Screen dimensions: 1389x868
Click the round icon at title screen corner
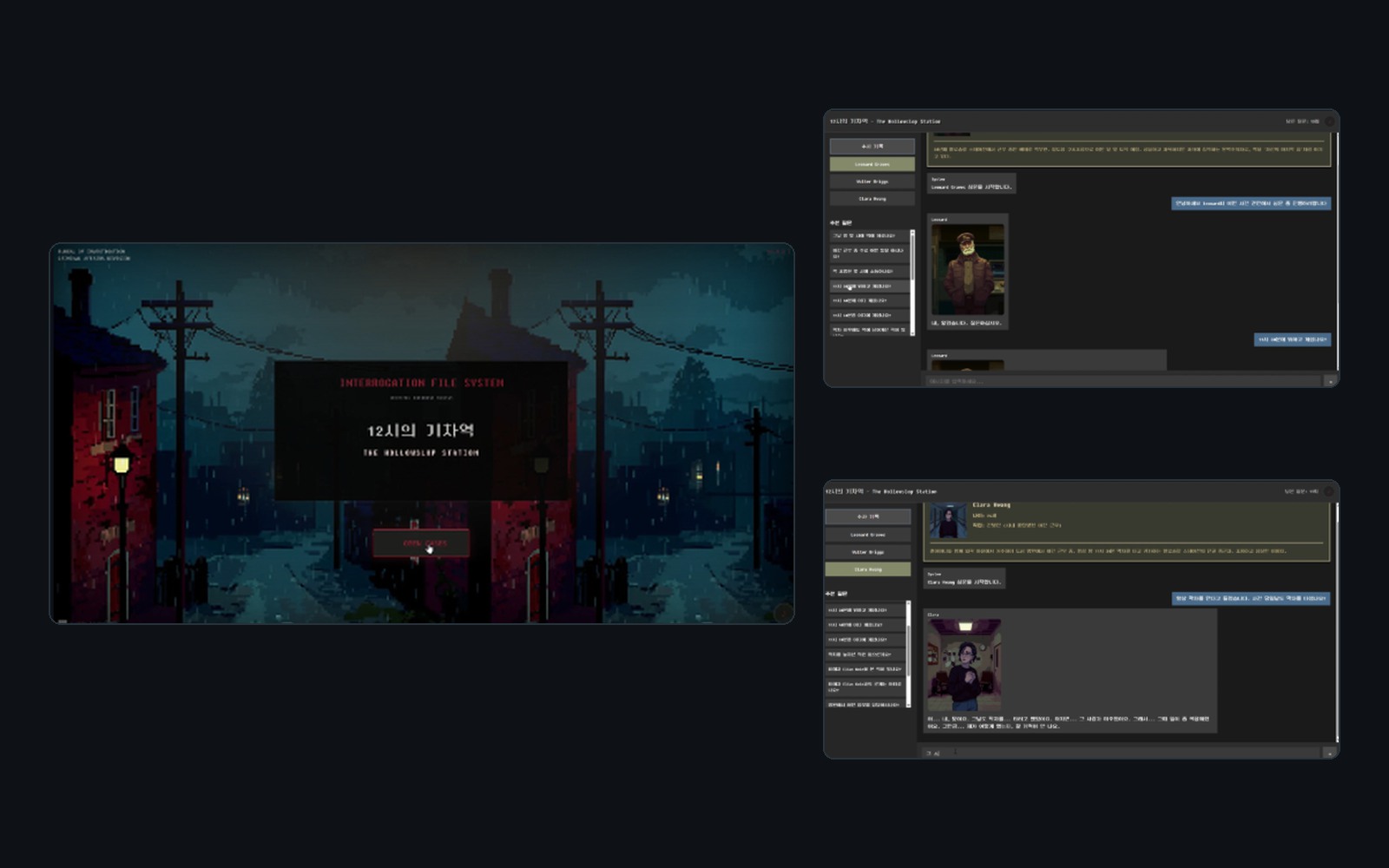tap(782, 613)
